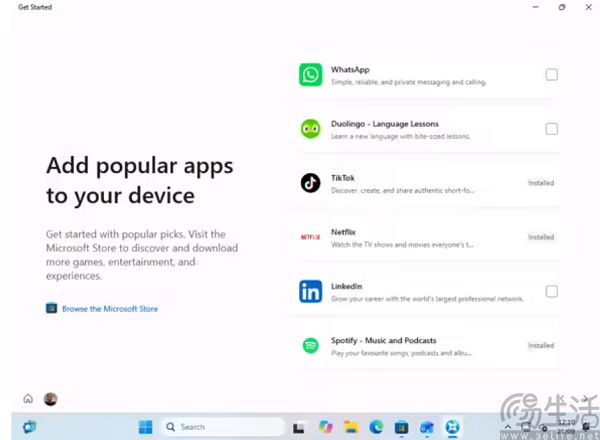Open the Windows Start menu
Image resolution: width=600 pixels, height=440 pixels.
tap(145, 427)
